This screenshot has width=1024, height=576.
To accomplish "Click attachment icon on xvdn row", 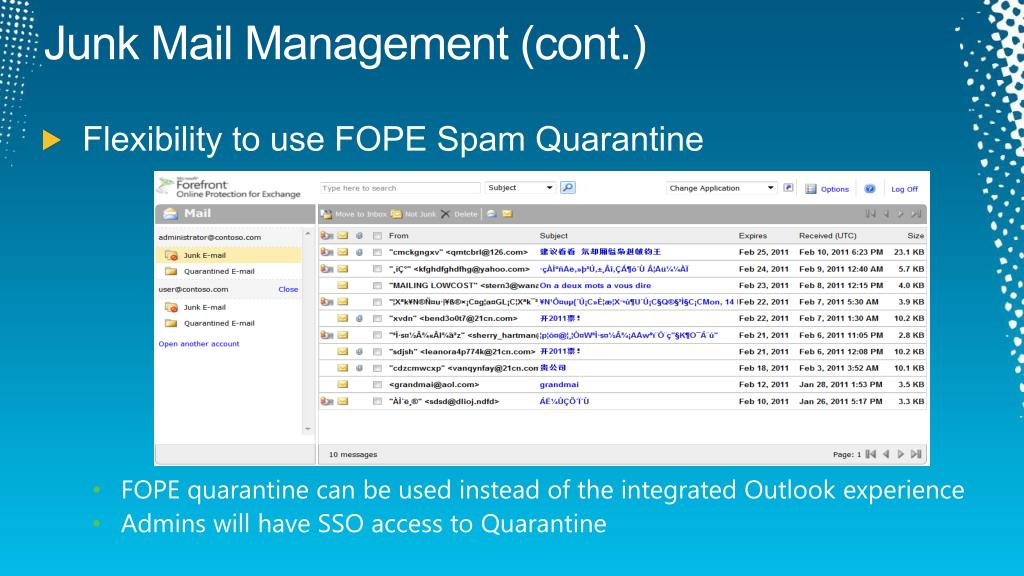I will tap(359, 318).
